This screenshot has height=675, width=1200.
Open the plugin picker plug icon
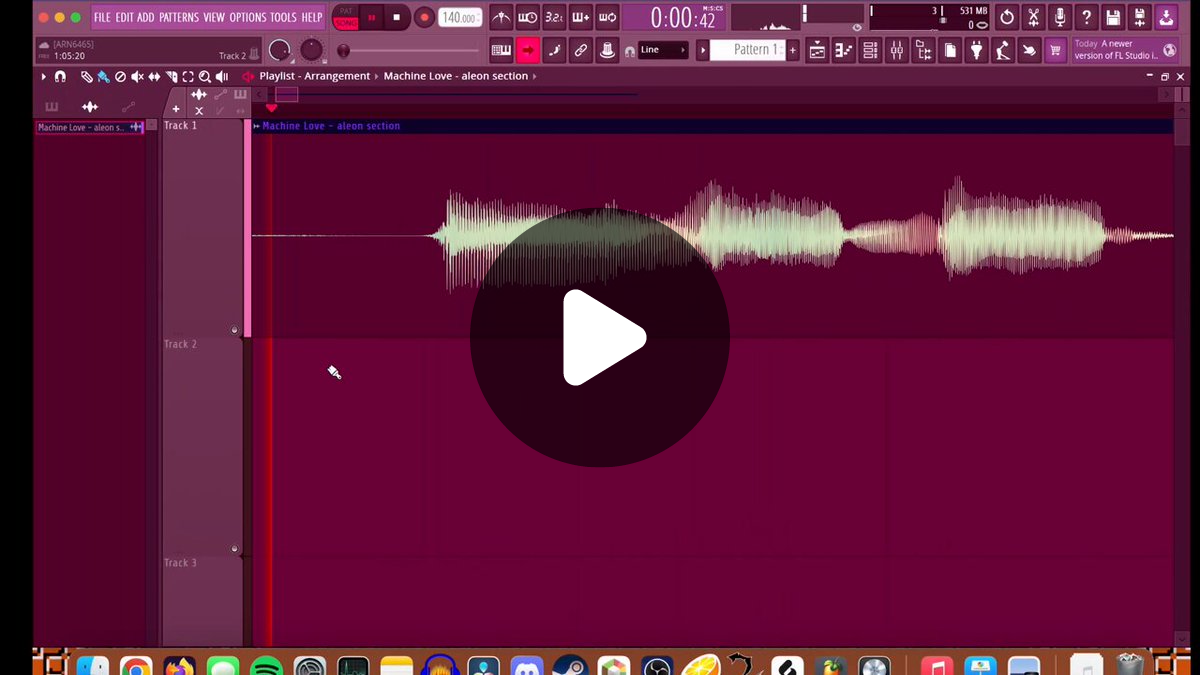(977, 50)
